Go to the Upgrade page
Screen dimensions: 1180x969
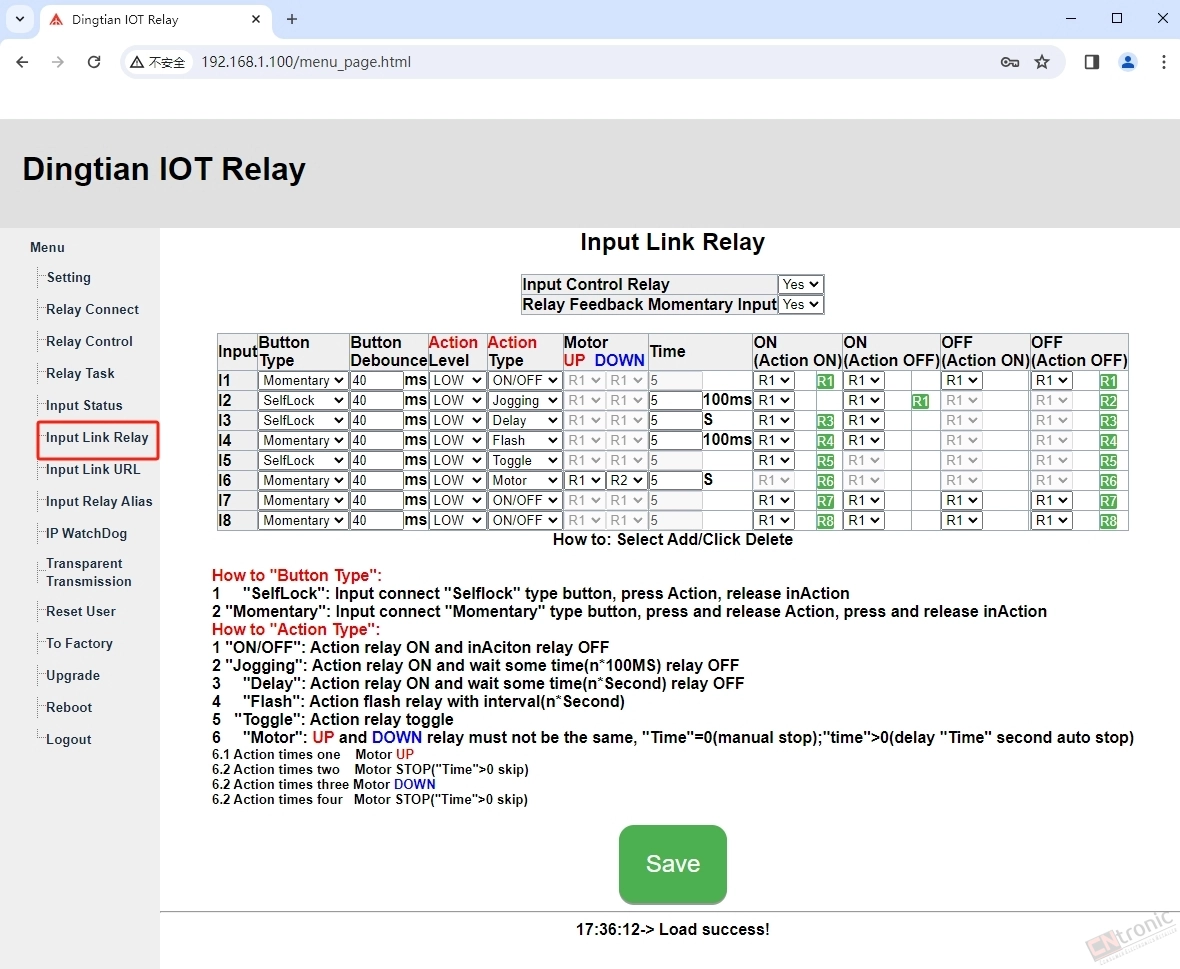(73, 676)
